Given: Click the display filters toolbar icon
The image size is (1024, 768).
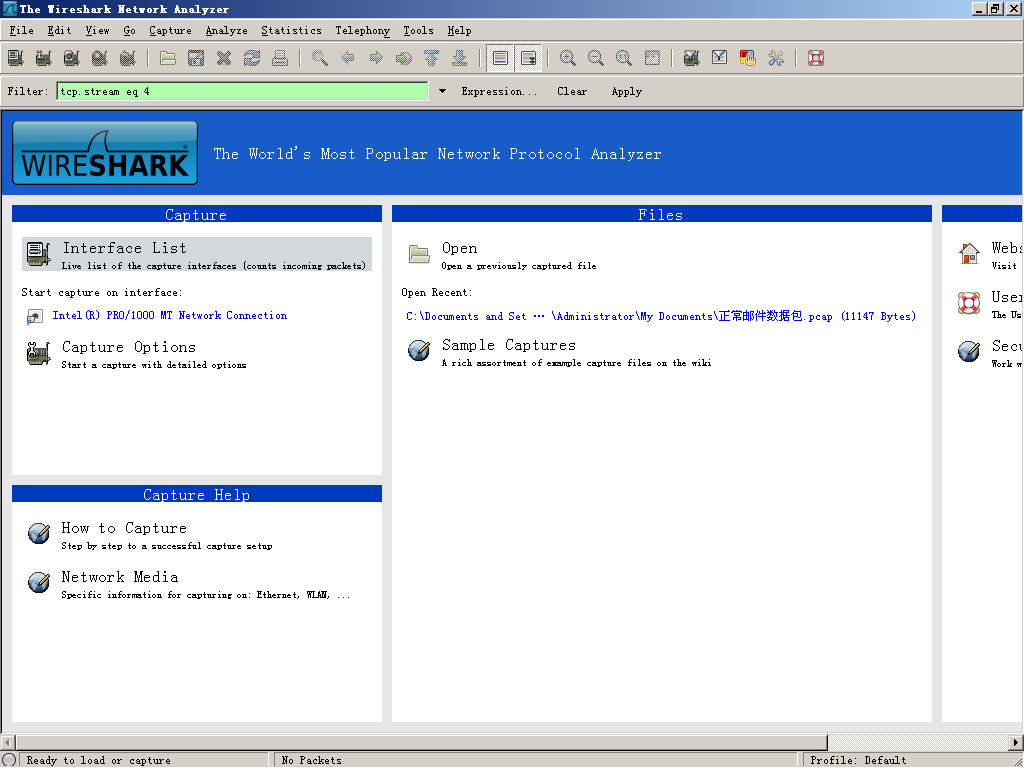Looking at the screenshot, I should click(x=720, y=58).
